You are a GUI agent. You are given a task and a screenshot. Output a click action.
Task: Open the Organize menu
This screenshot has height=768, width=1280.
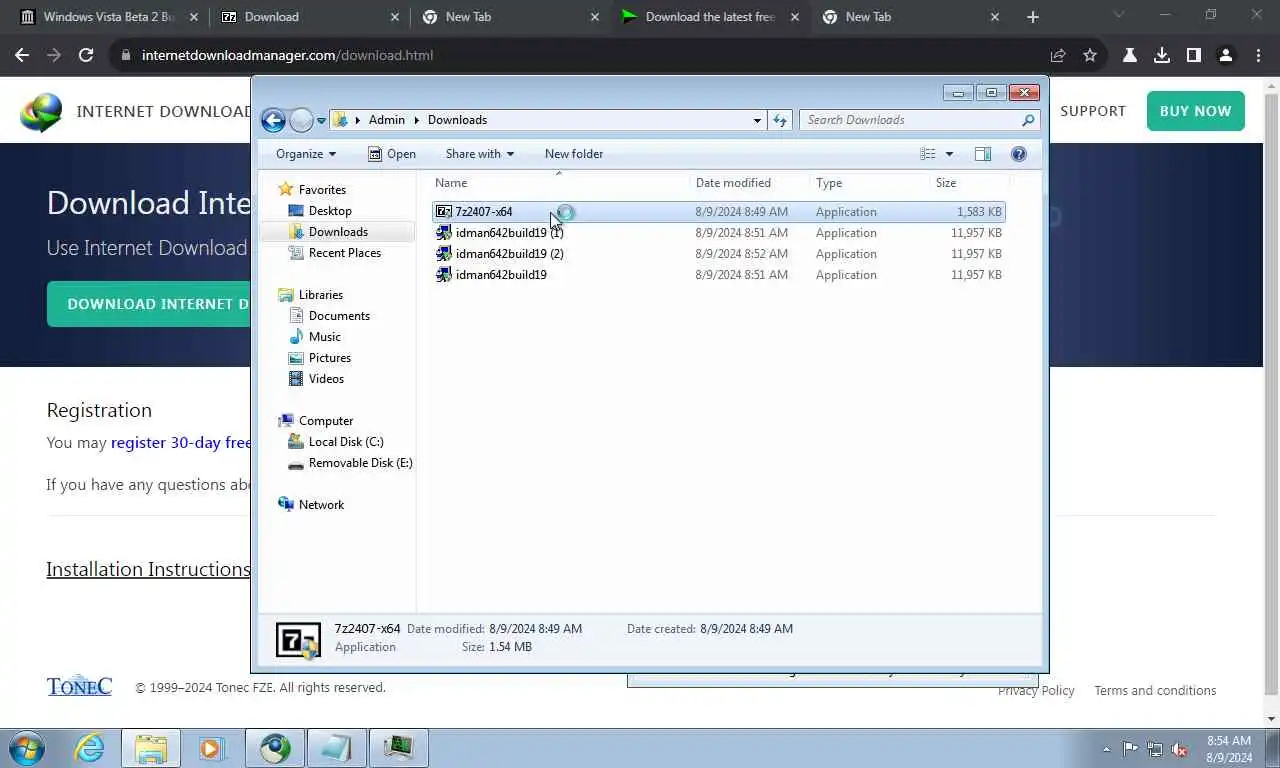pyautogui.click(x=306, y=154)
